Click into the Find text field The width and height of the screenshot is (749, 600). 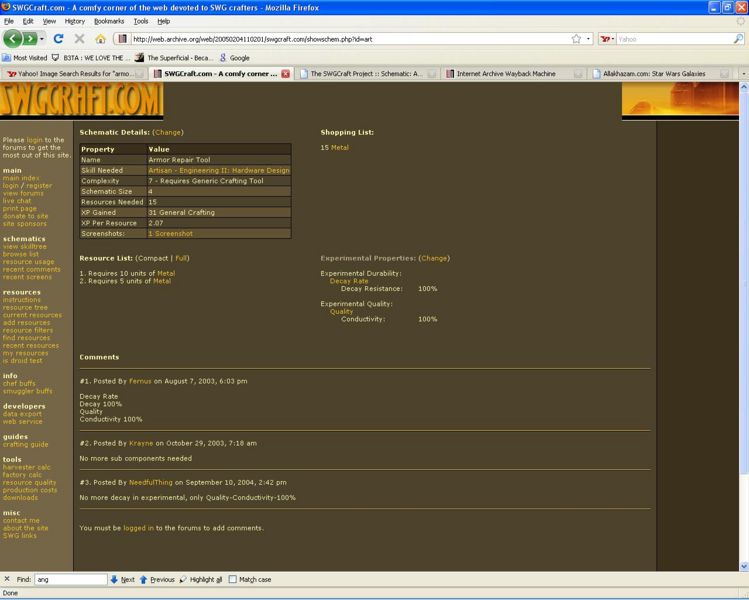pos(70,579)
